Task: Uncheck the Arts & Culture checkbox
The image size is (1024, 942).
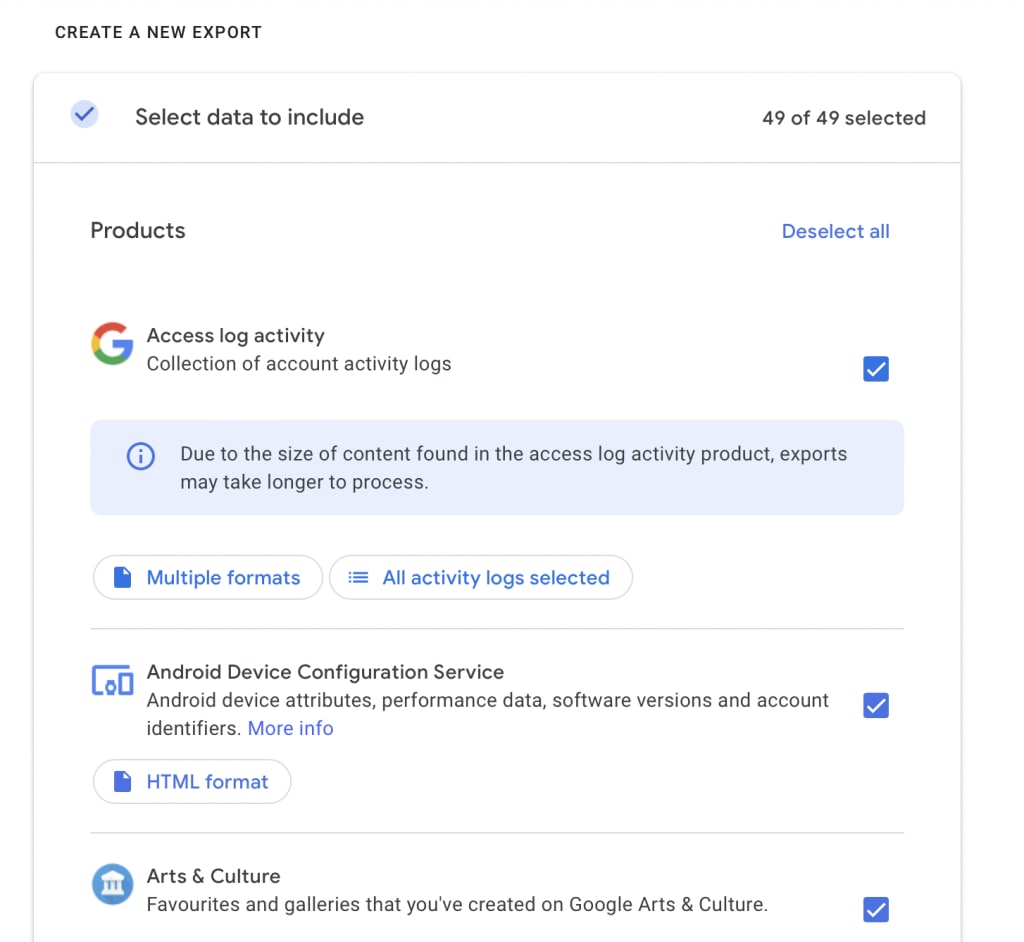Action: [x=876, y=909]
